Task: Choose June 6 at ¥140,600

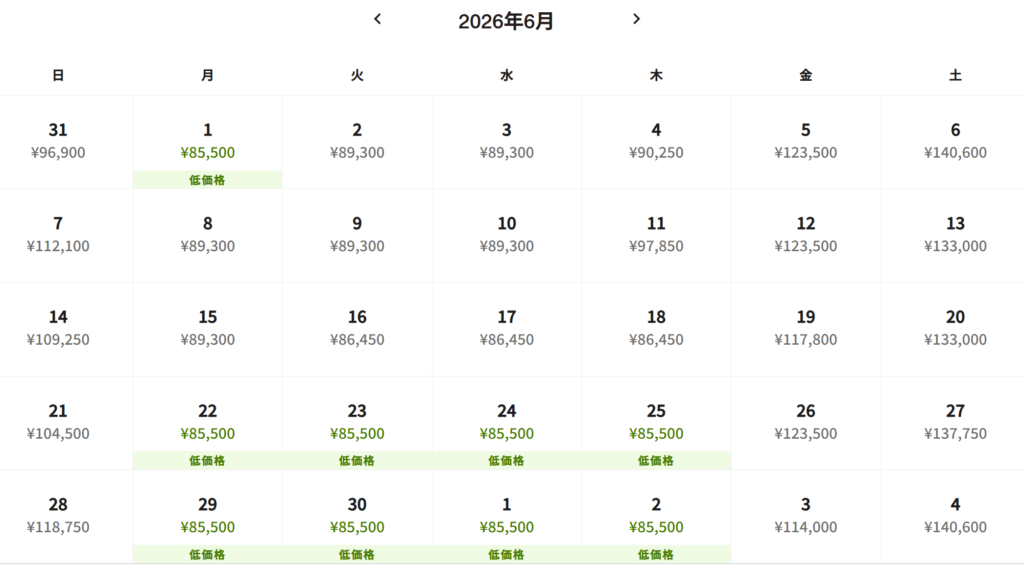Action: (955, 141)
